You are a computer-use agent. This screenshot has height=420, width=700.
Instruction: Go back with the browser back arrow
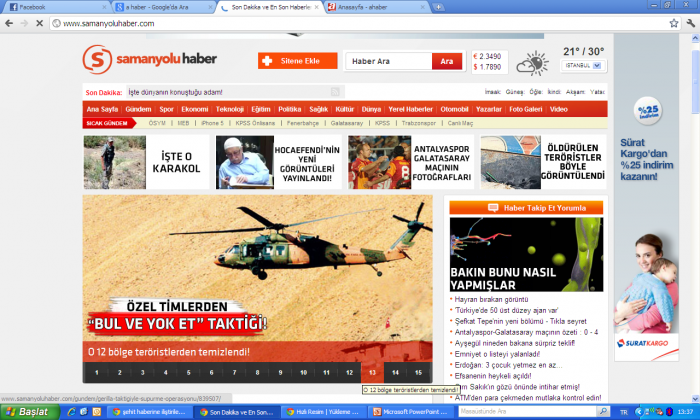click(x=9, y=23)
